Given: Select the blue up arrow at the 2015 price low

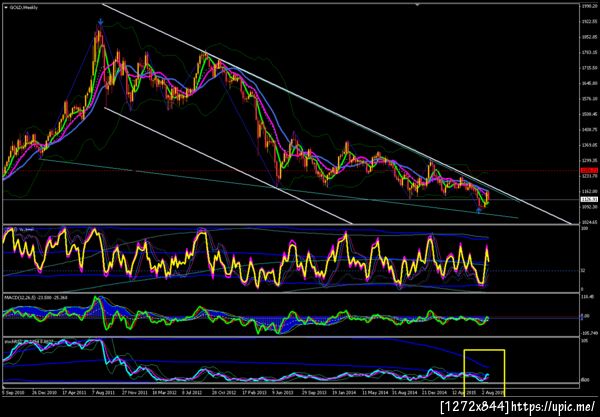Looking at the screenshot, I should click(478, 210).
